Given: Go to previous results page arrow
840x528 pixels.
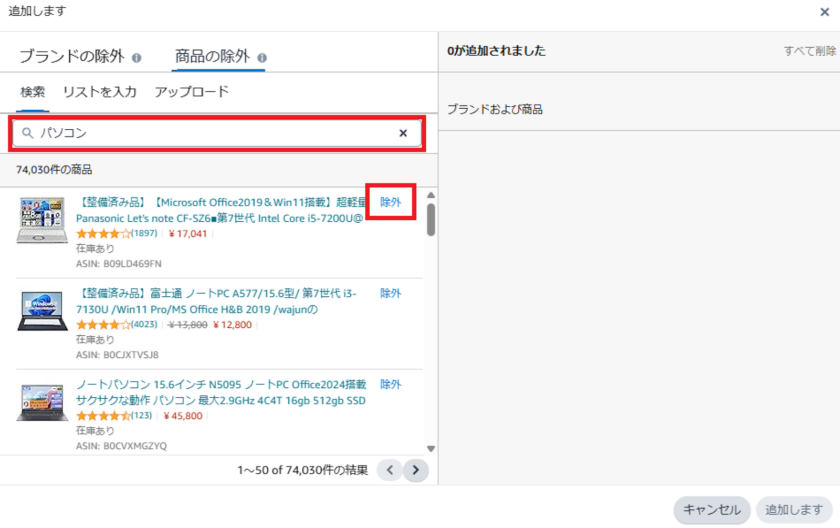Looking at the screenshot, I should point(390,469).
